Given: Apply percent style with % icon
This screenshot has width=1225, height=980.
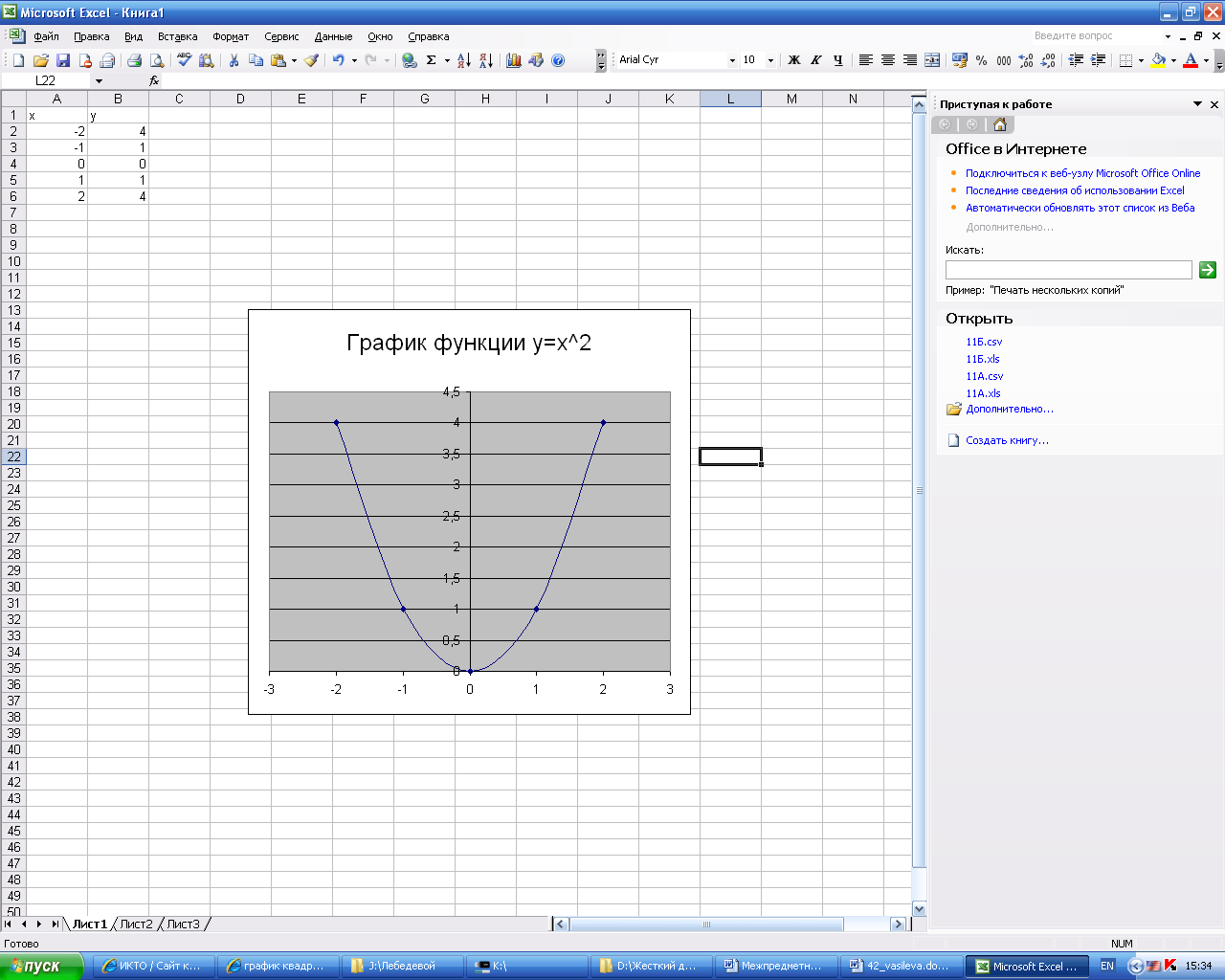Looking at the screenshot, I should tap(981, 60).
